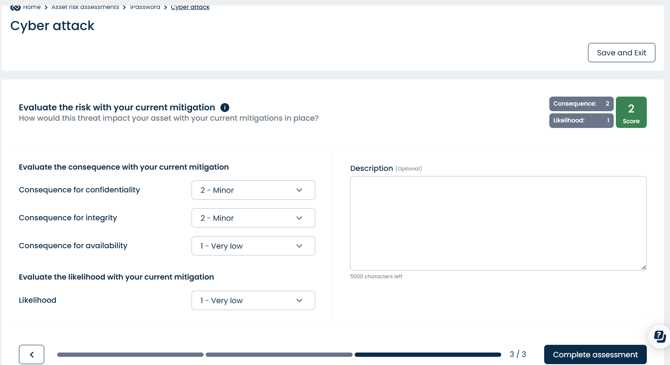Select the first progress step segment
Screen dimensions: 670x365
click(x=130, y=354)
